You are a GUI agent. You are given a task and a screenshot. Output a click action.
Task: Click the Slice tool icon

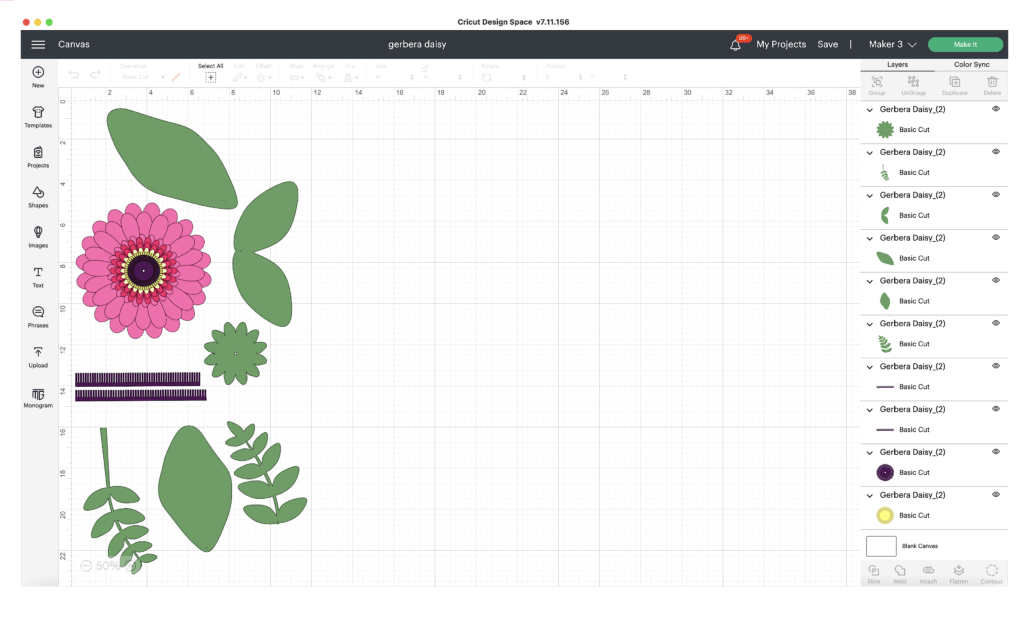(x=874, y=573)
